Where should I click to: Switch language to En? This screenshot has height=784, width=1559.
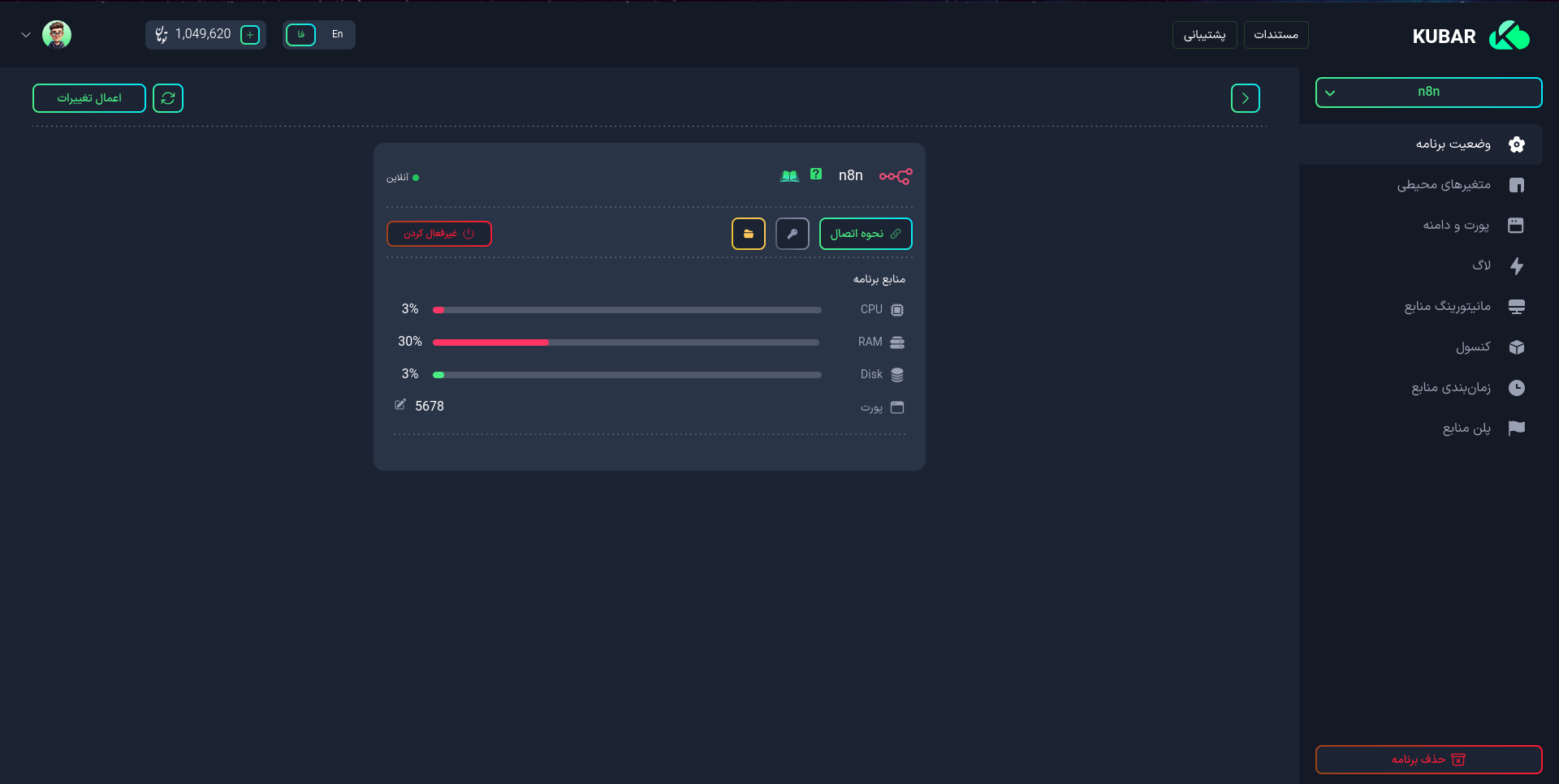[338, 35]
